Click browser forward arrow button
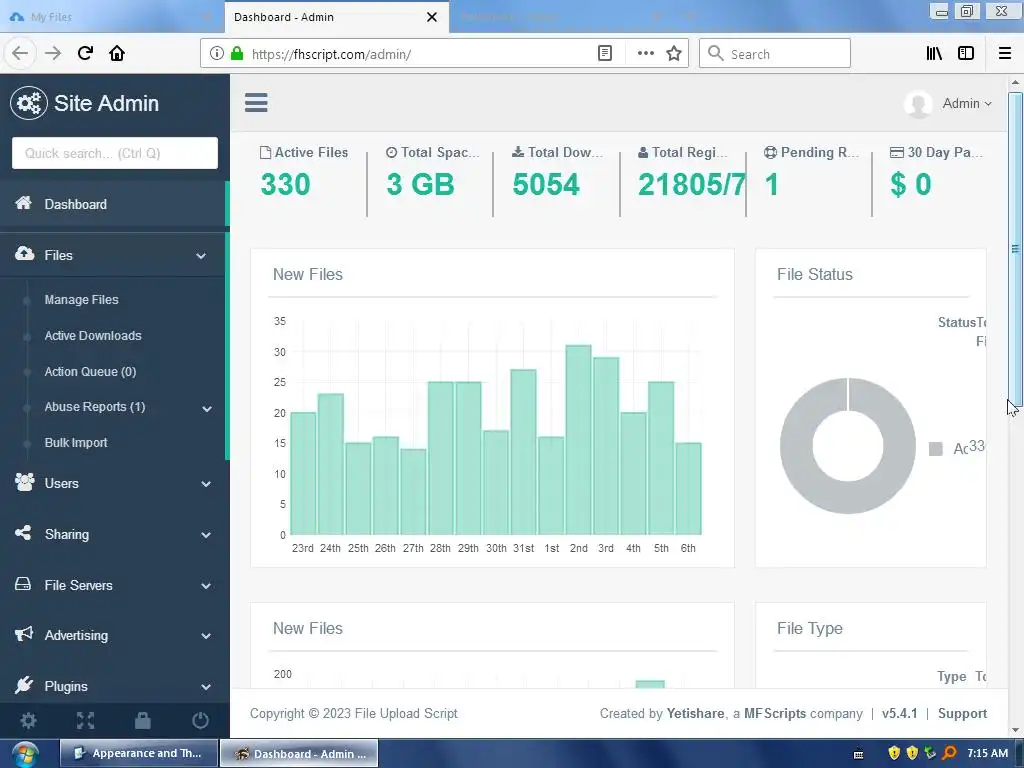The image size is (1024, 768). 53,54
